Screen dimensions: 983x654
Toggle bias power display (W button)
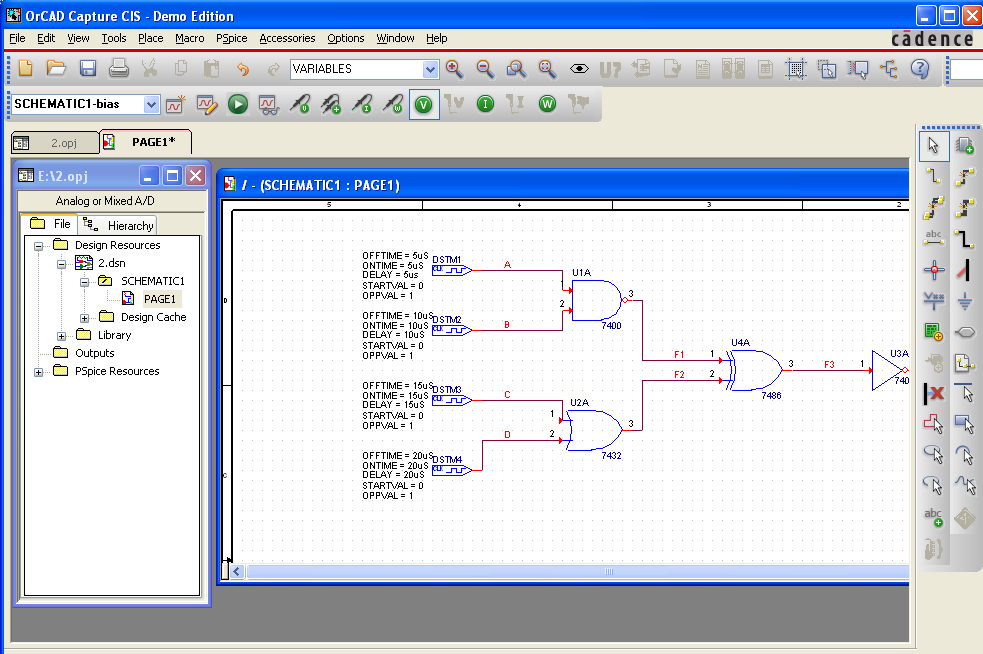[547, 104]
